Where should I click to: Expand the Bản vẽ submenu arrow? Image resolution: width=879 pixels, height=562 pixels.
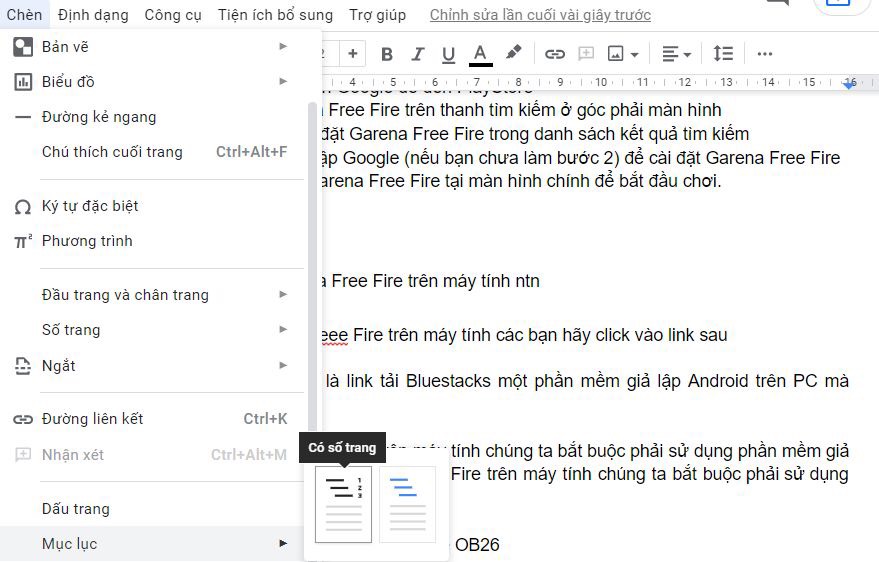point(283,46)
